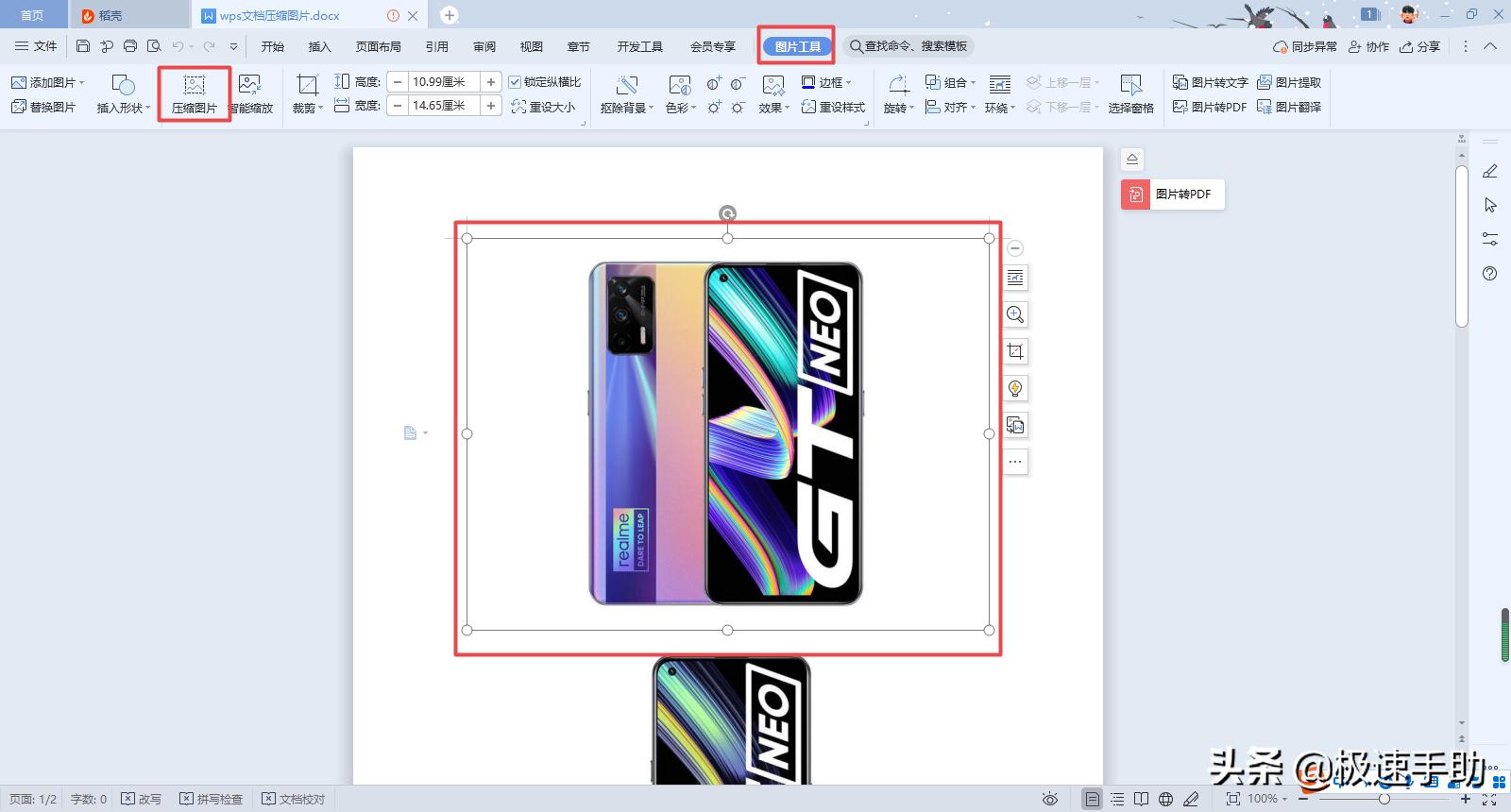Click zoom in plus button in status bar

coord(1466,799)
